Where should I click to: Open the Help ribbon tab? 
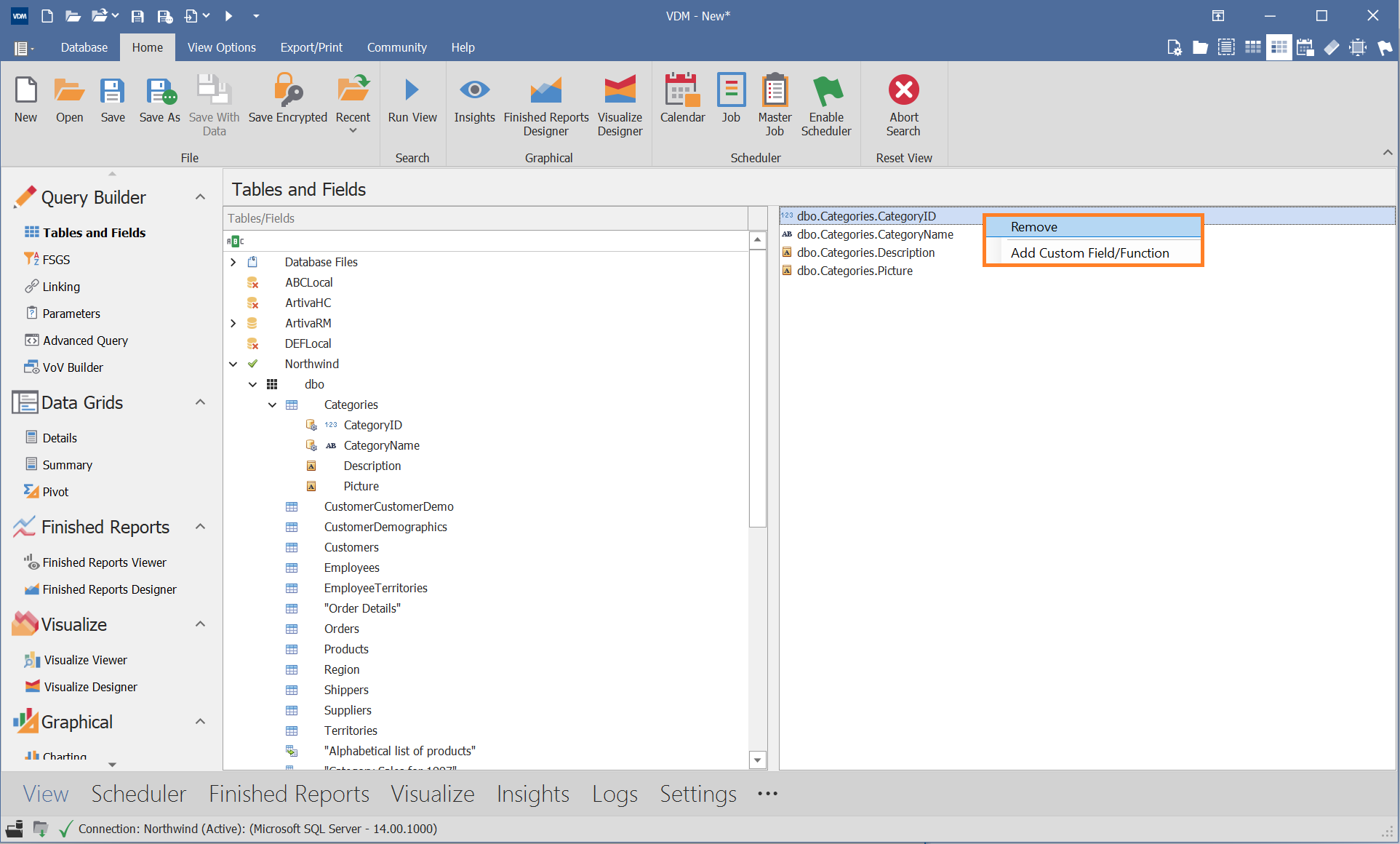point(463,47)
